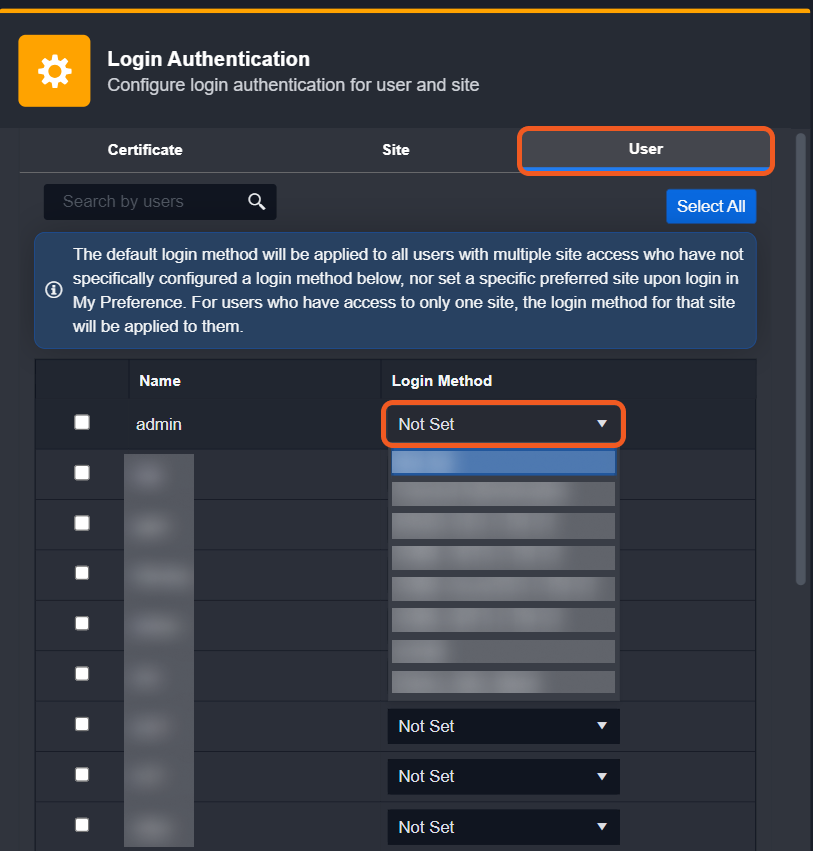Tick the checkbox for the admin user

82,423
